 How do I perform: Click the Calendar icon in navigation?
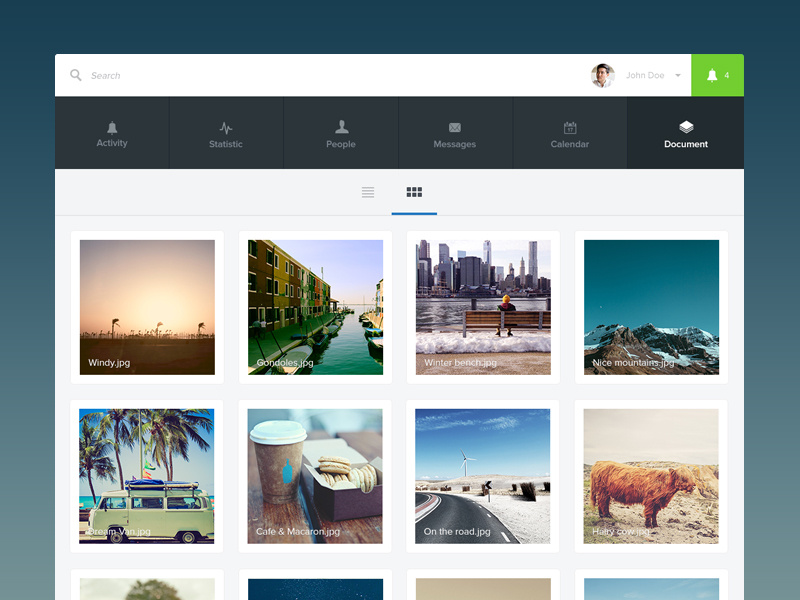coord(570,128)
